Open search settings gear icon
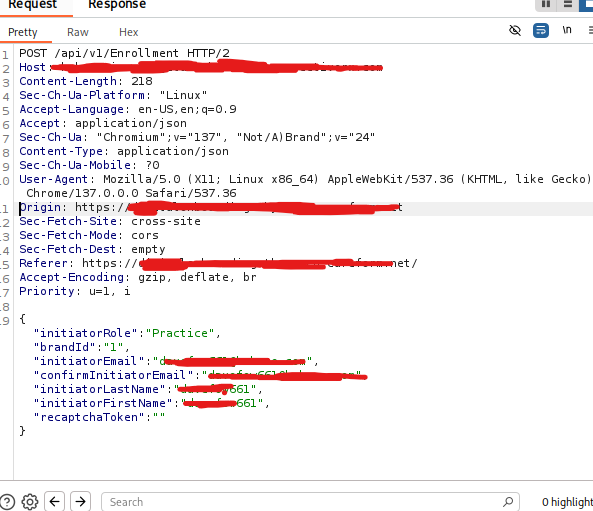 tap(30, 502)
